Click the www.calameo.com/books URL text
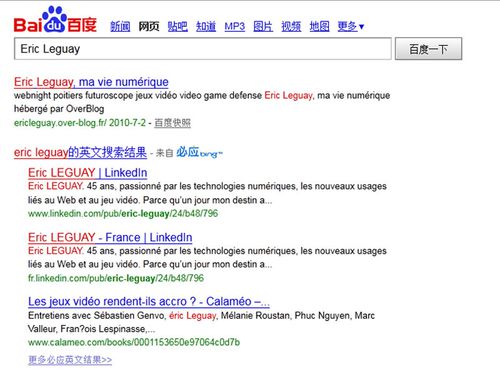Viewport: 500px width, 375px height. tap(134, 342)
